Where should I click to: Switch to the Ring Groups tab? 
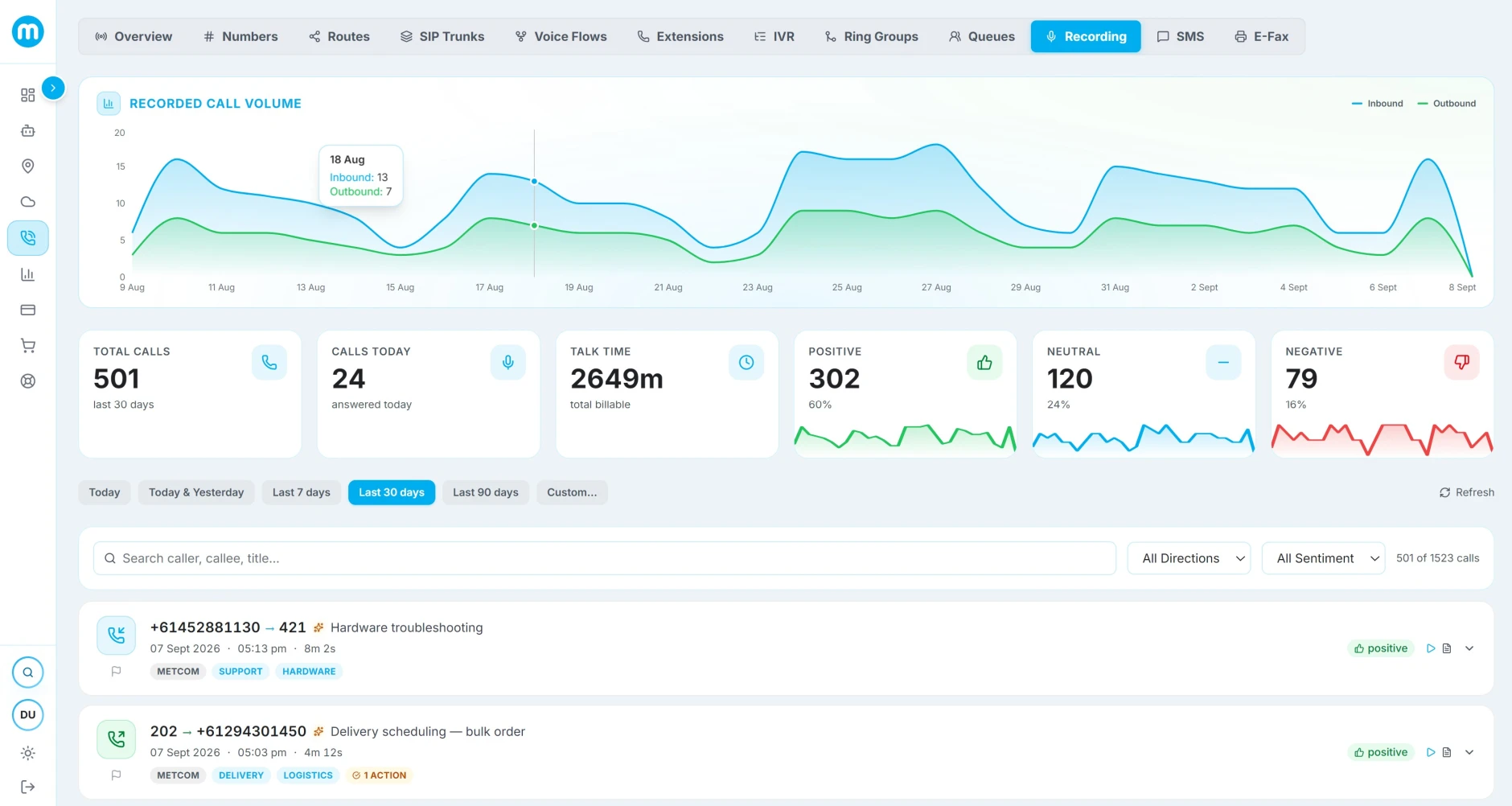[x=872, y=36]
